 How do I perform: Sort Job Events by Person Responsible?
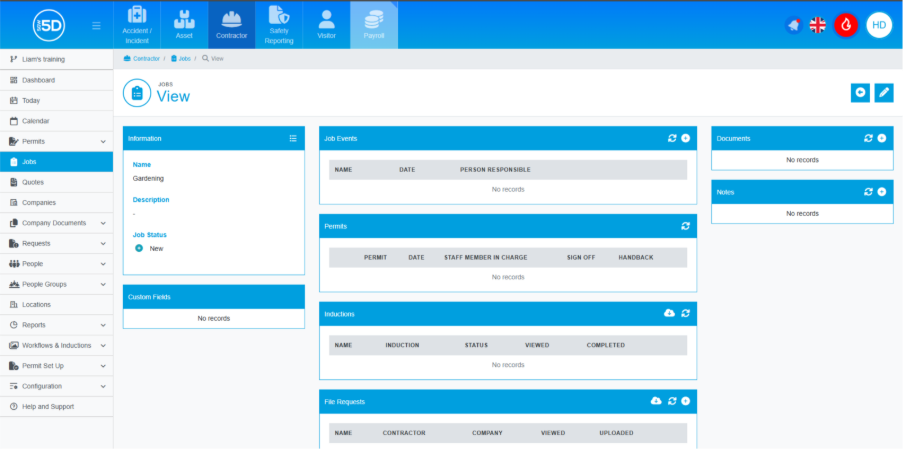(x=495, y=170)
